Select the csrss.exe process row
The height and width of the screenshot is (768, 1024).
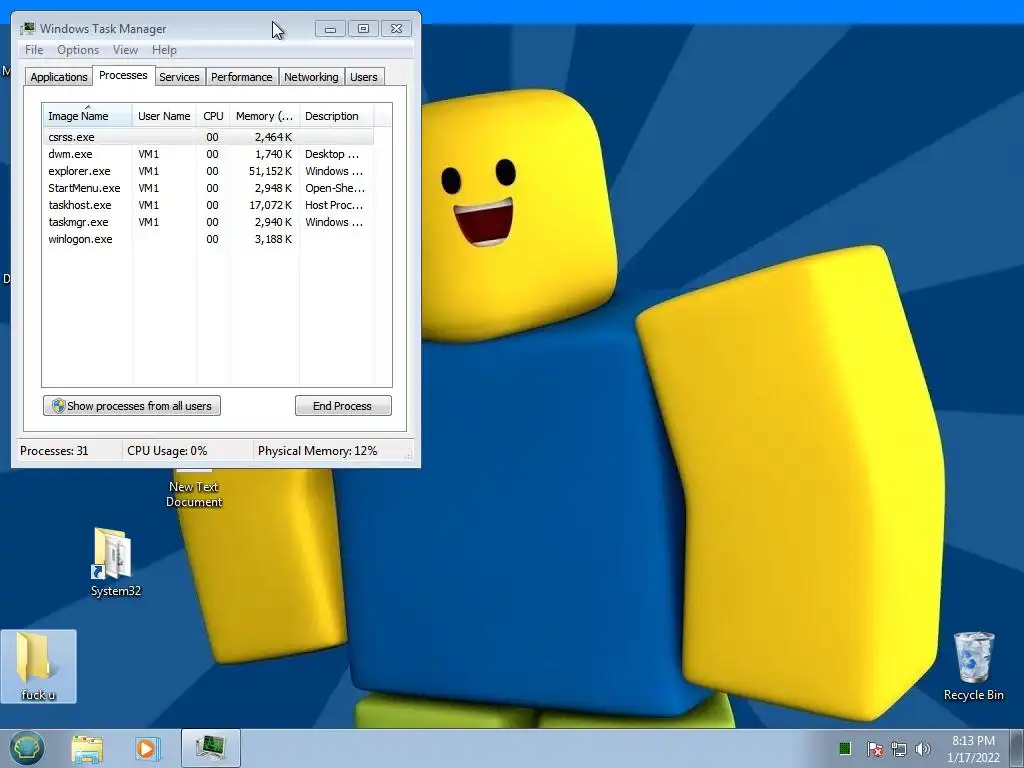pos(208,137)
